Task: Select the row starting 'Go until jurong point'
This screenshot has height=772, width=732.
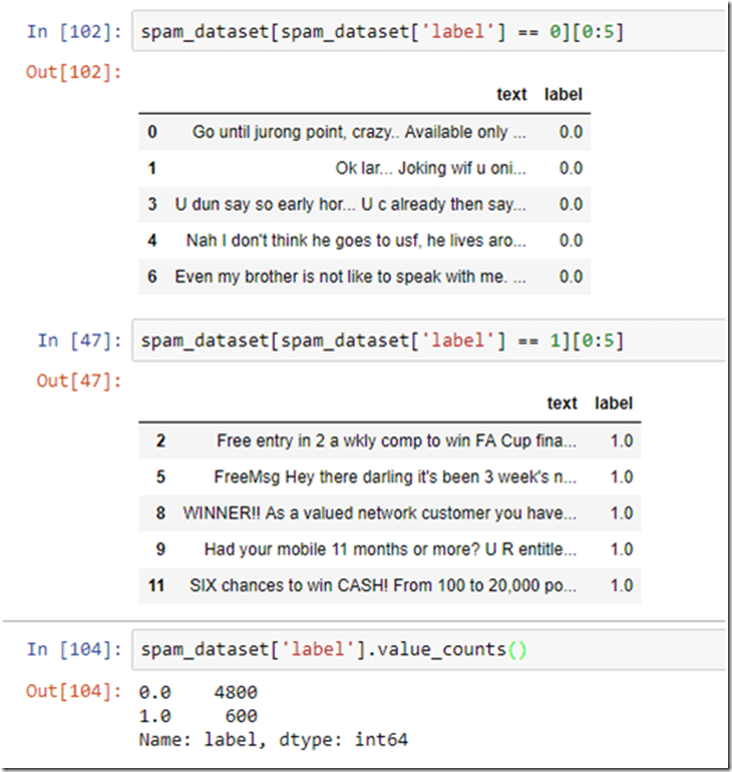Action: (359, 132)
